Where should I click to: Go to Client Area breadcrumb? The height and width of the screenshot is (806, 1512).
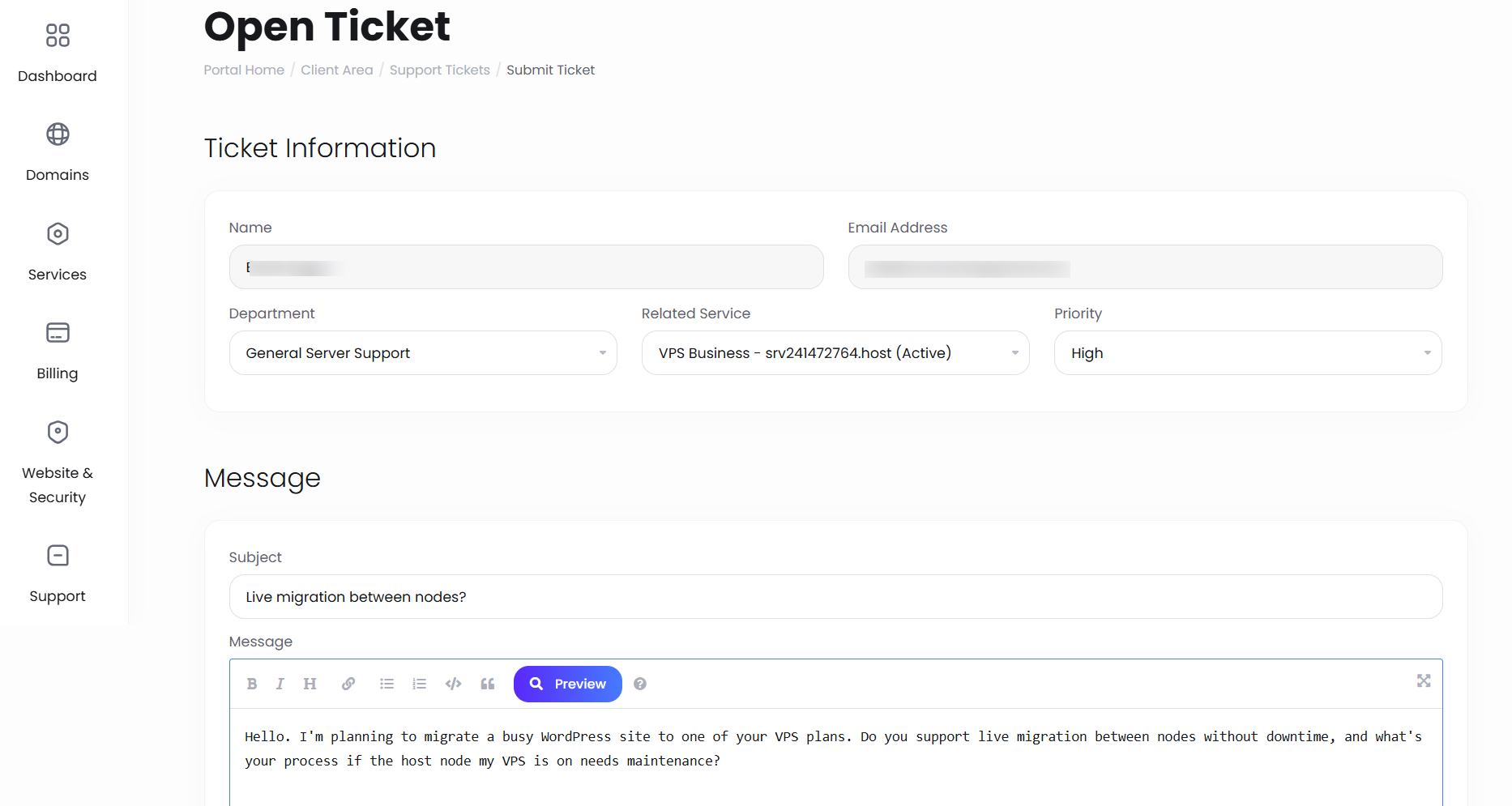[x=337, y=70]
